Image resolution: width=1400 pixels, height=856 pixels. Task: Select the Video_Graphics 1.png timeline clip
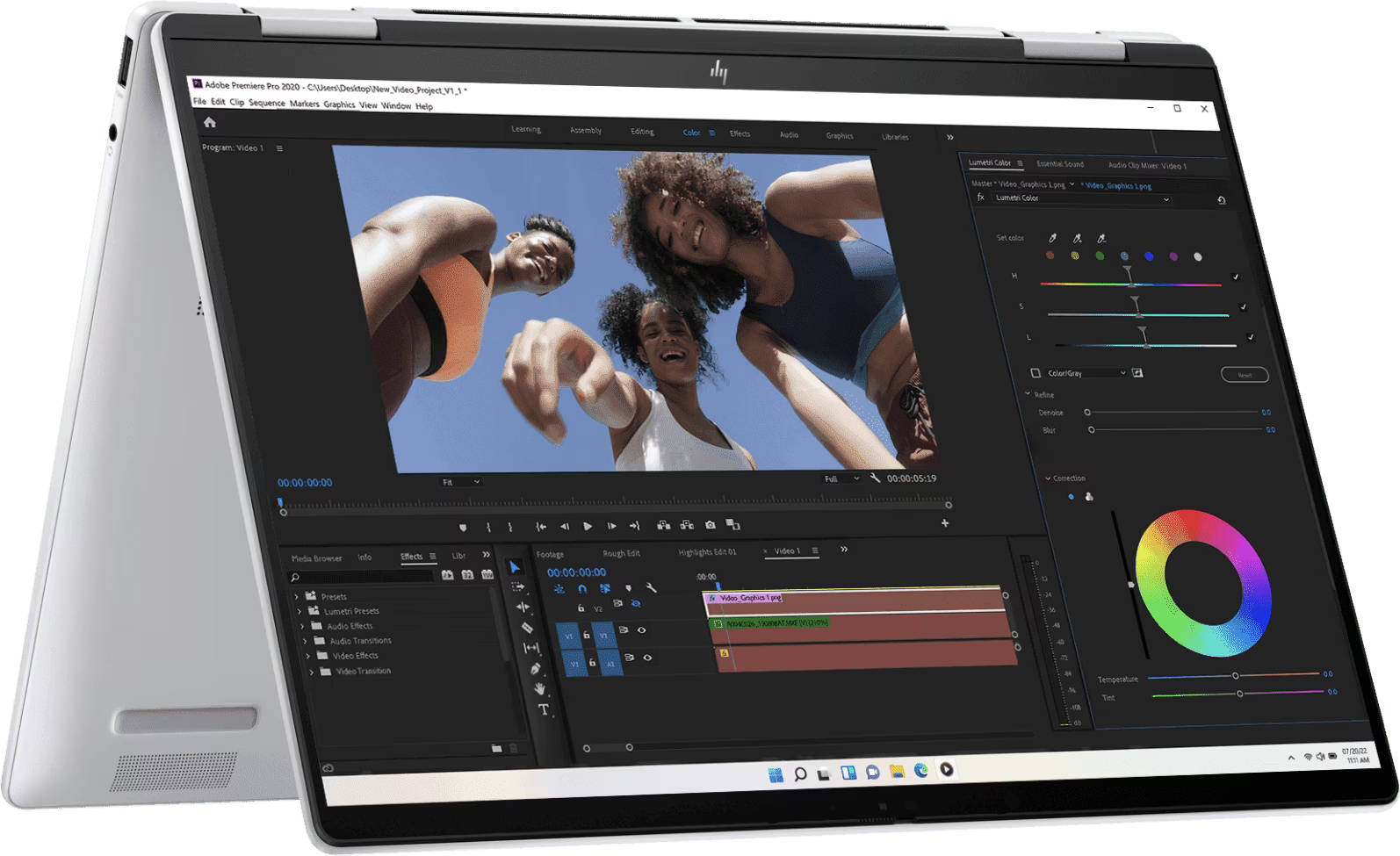pyautogui.click(x=855, y=600)
